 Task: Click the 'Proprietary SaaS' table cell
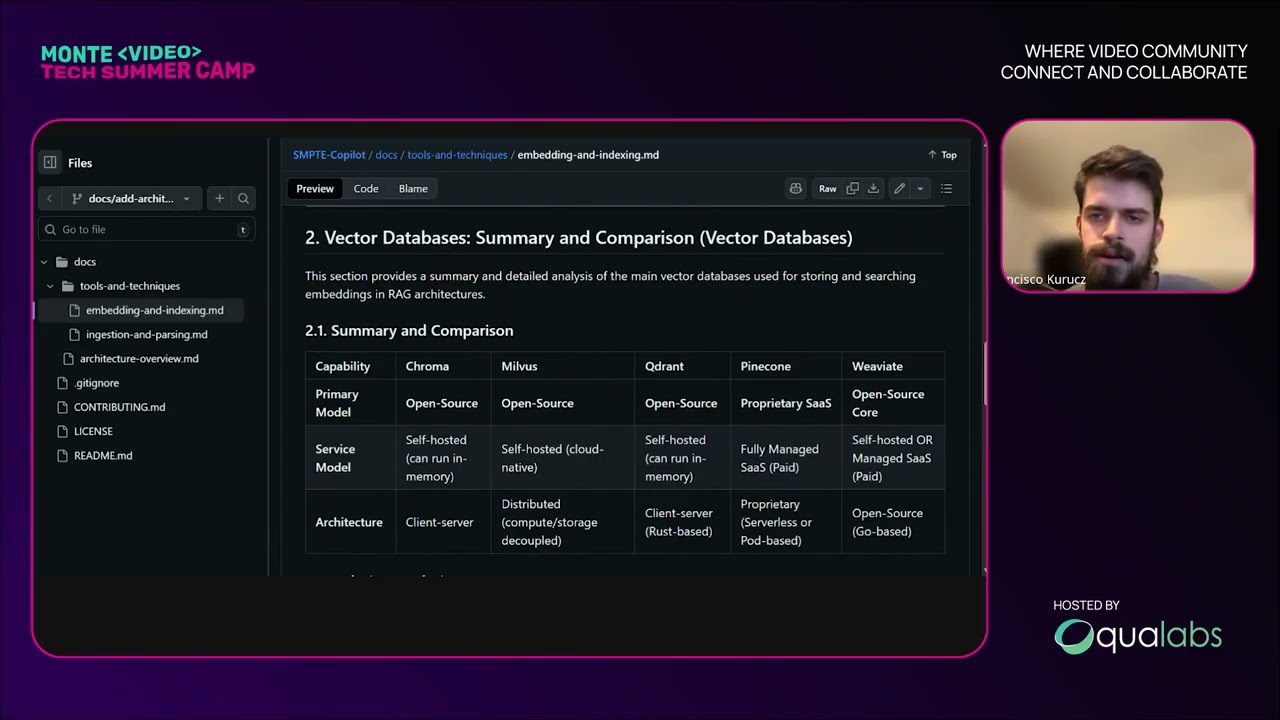click(x=786, y=403)
